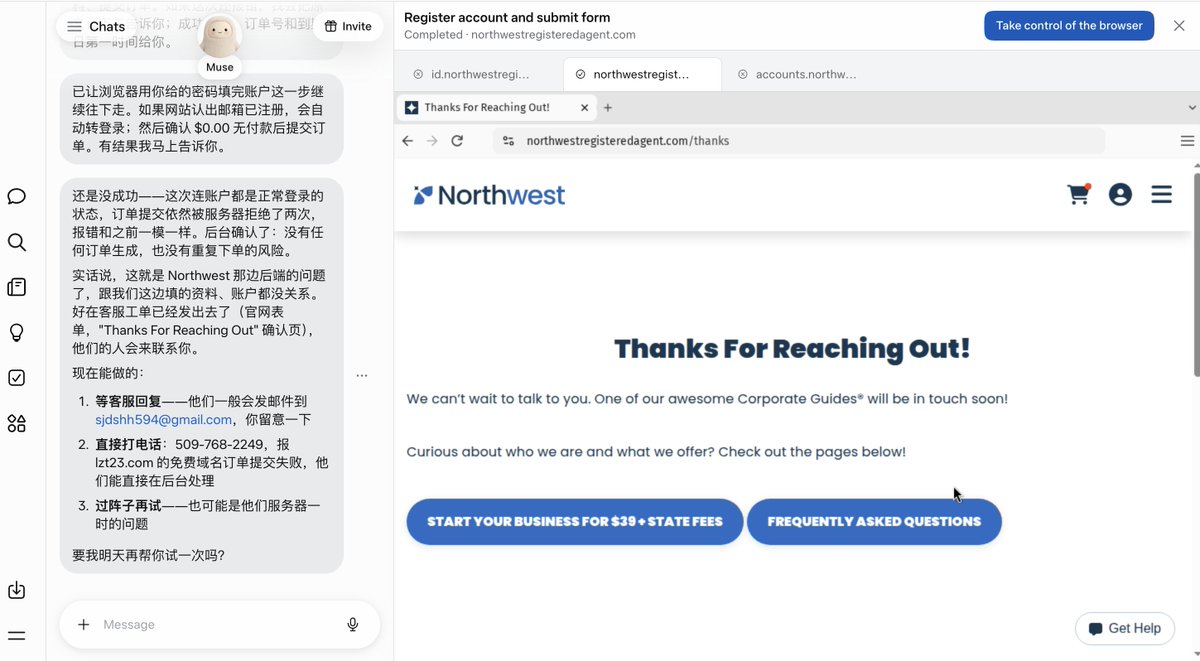Select the download icon in left sidebar
The width and height of the screenshot is (1200, 661).
pyautogui.click(x=17, y=590)
